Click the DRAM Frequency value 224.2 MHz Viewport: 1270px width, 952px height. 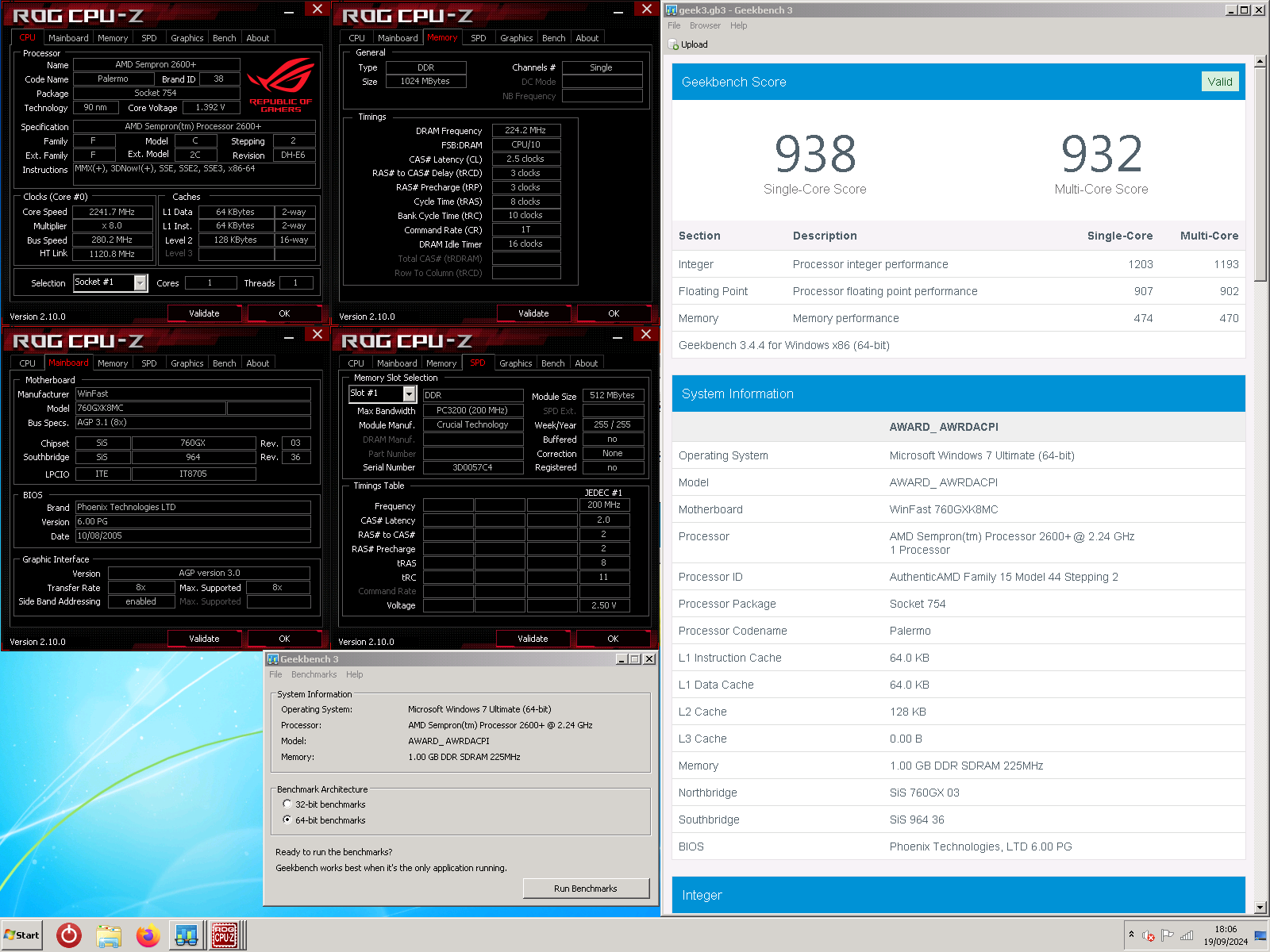(x=525, y=130)
